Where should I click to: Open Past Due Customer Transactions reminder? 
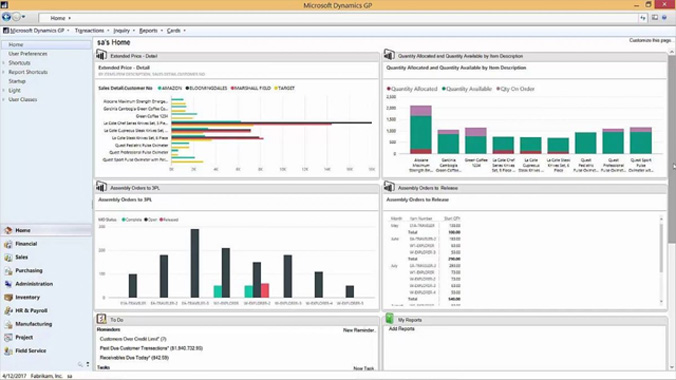tap(151, 348)
